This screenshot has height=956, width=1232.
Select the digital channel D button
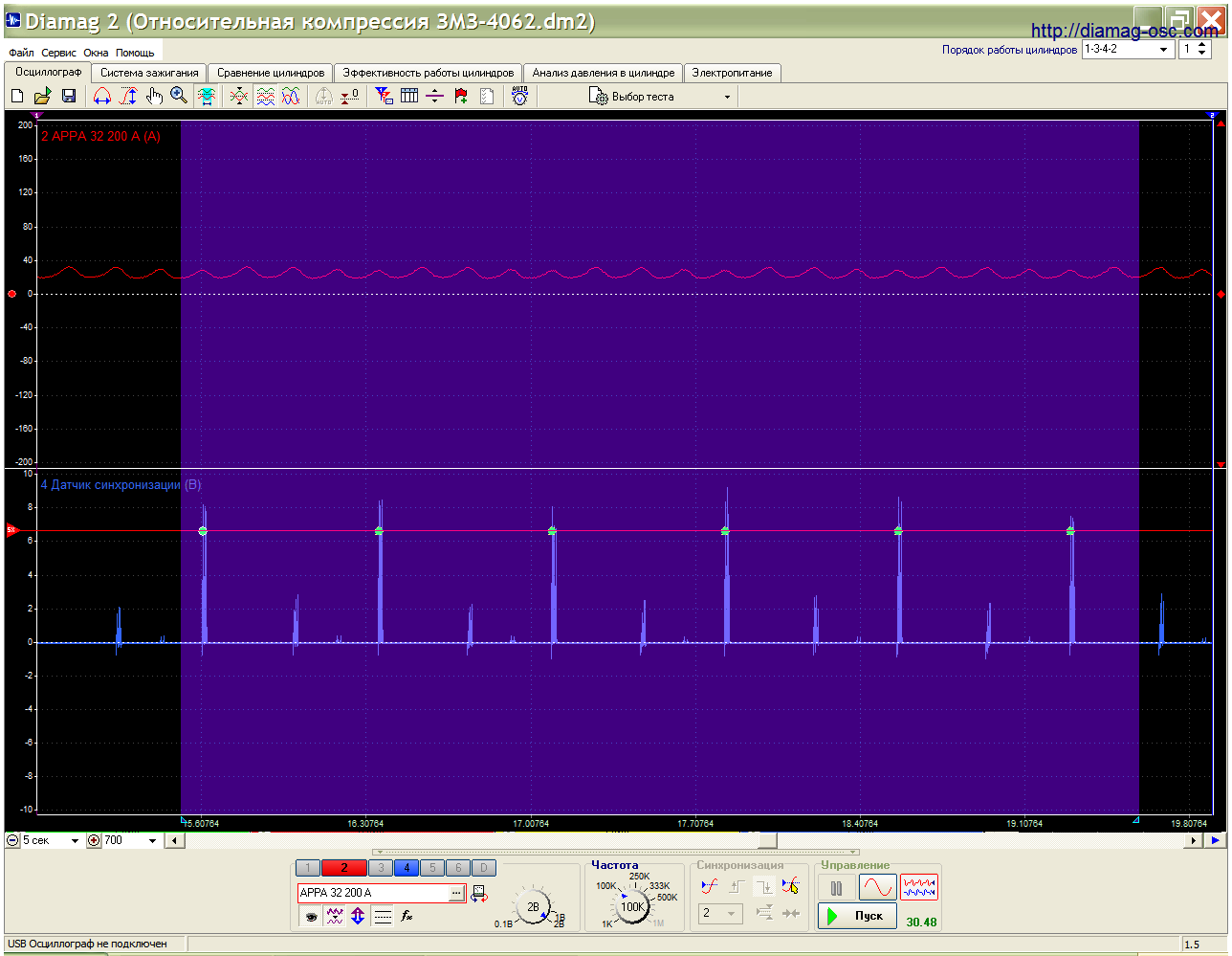pos(484,868)
